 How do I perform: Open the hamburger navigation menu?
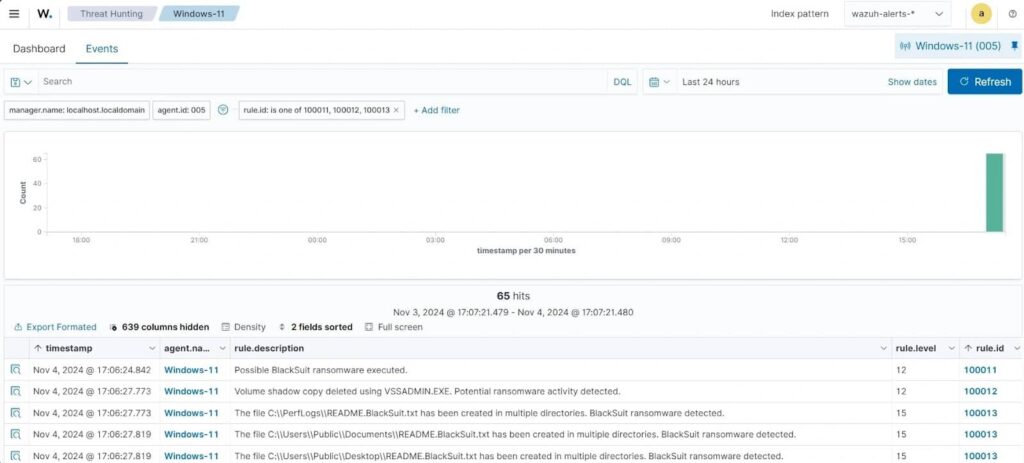[14, 14]
